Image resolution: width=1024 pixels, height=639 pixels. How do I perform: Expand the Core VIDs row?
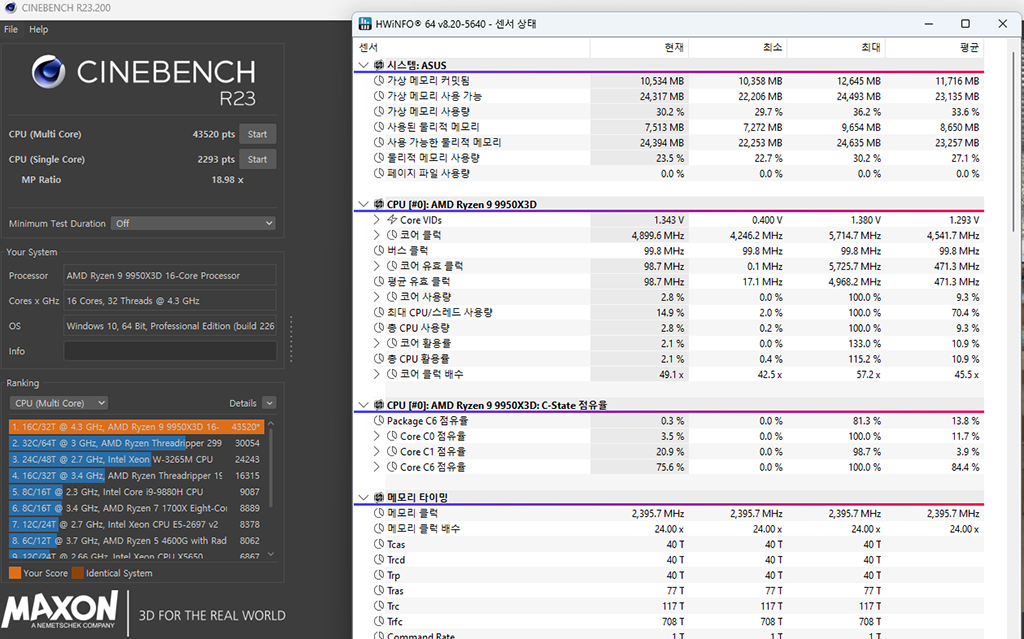(377, 220)
